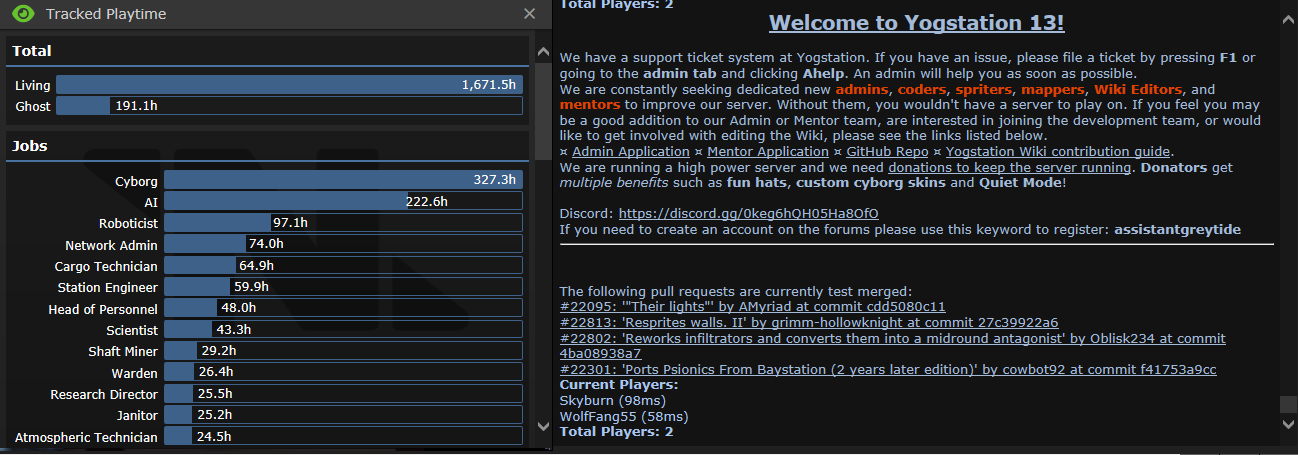The height and width of the screenshot is (455, 1298).
Task: Click player name WolfFang55 (58ms)
Action: [x=622, y=416]
